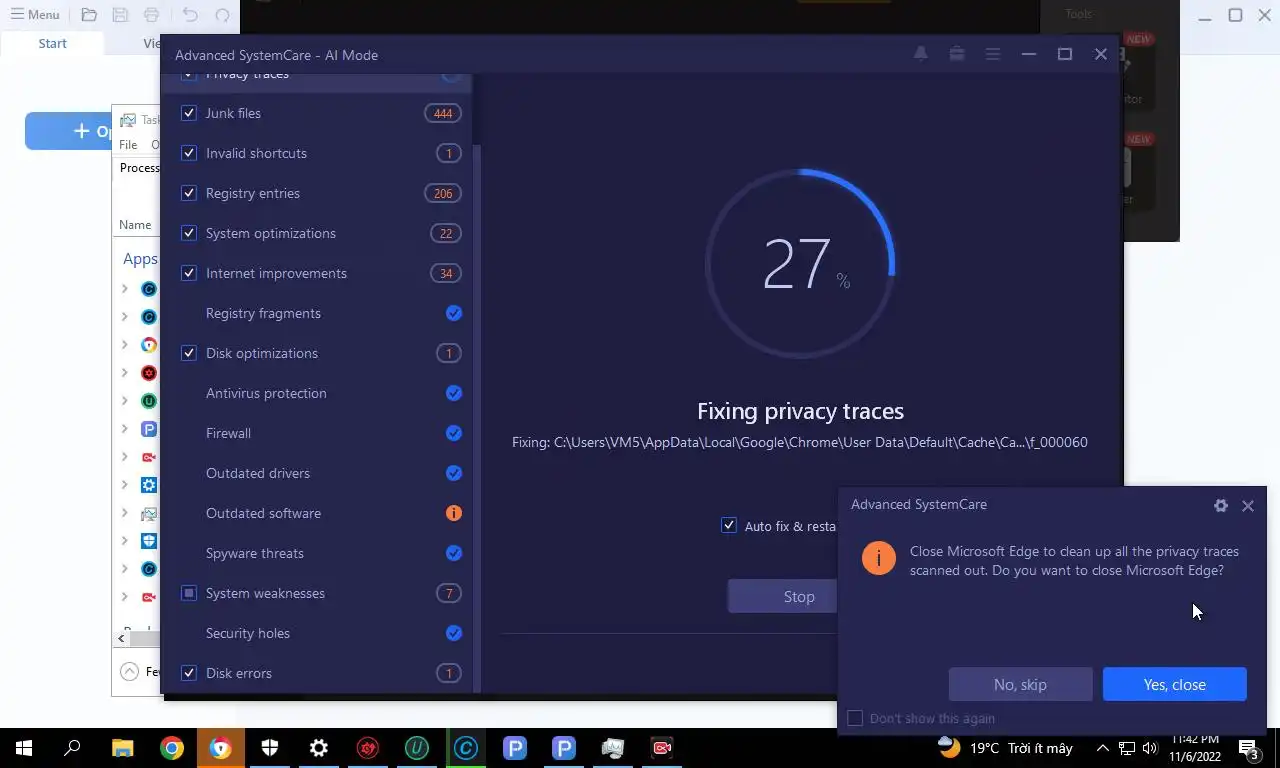
Task: Check the Don't show this again box
Action: click(x=855, y=718)
